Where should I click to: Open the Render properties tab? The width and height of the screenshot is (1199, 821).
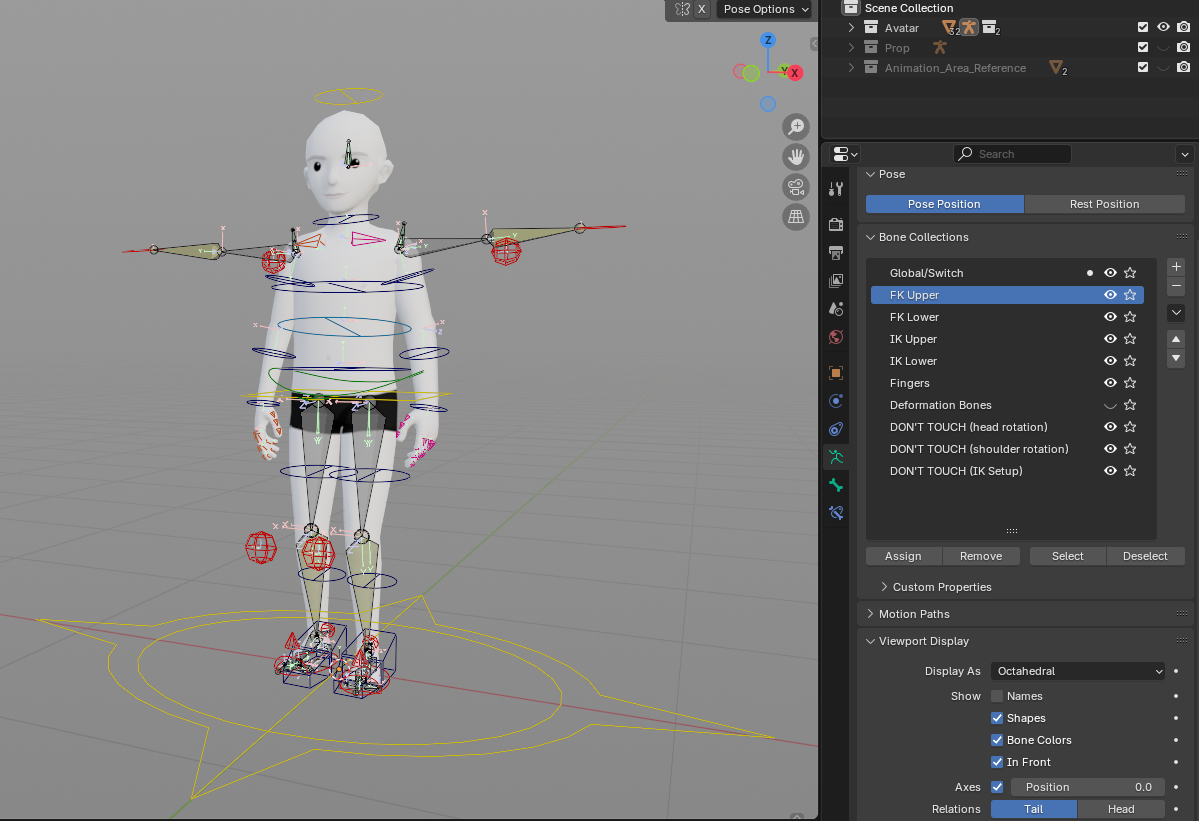point(836,224)
